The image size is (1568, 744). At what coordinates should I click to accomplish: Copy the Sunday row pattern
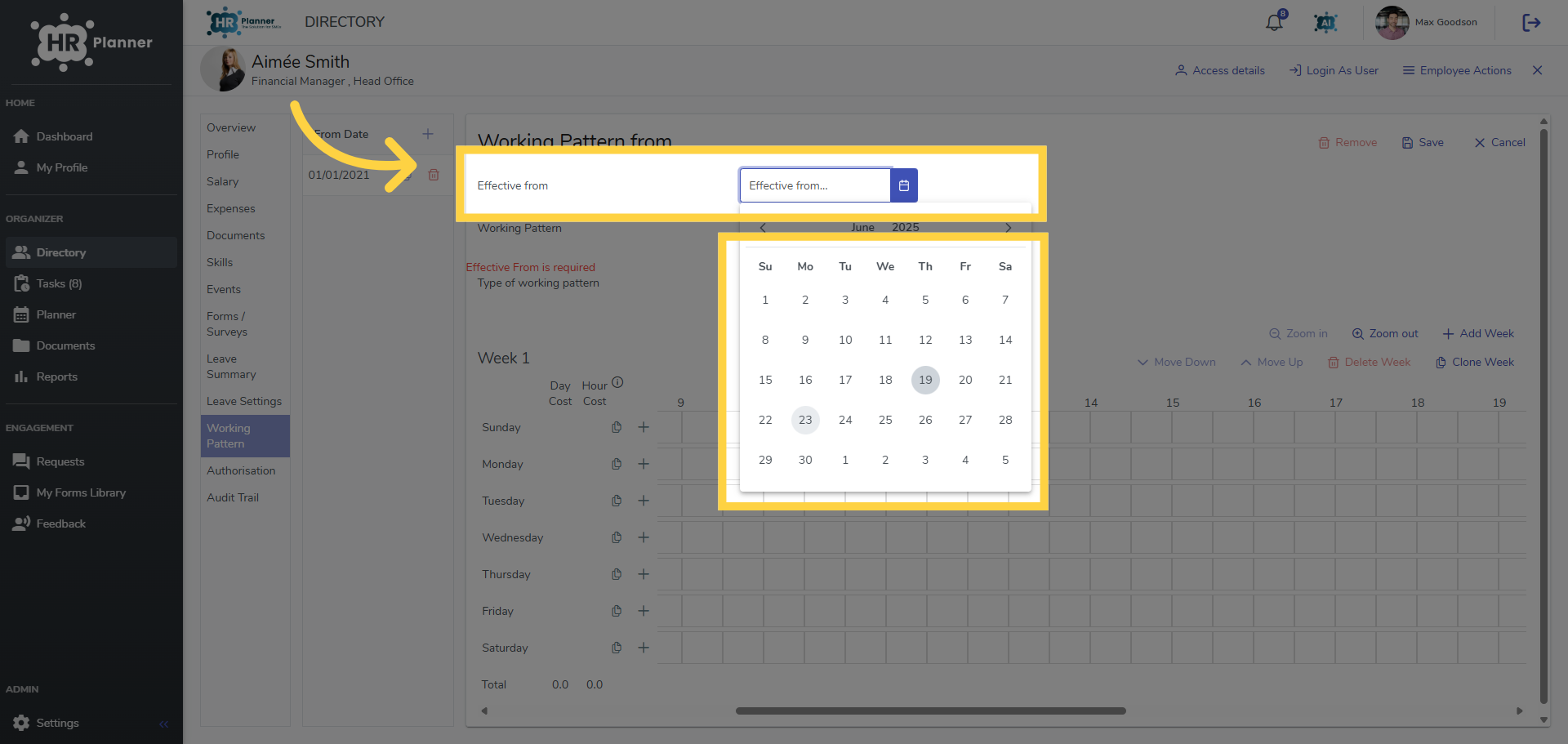(617, 427)
